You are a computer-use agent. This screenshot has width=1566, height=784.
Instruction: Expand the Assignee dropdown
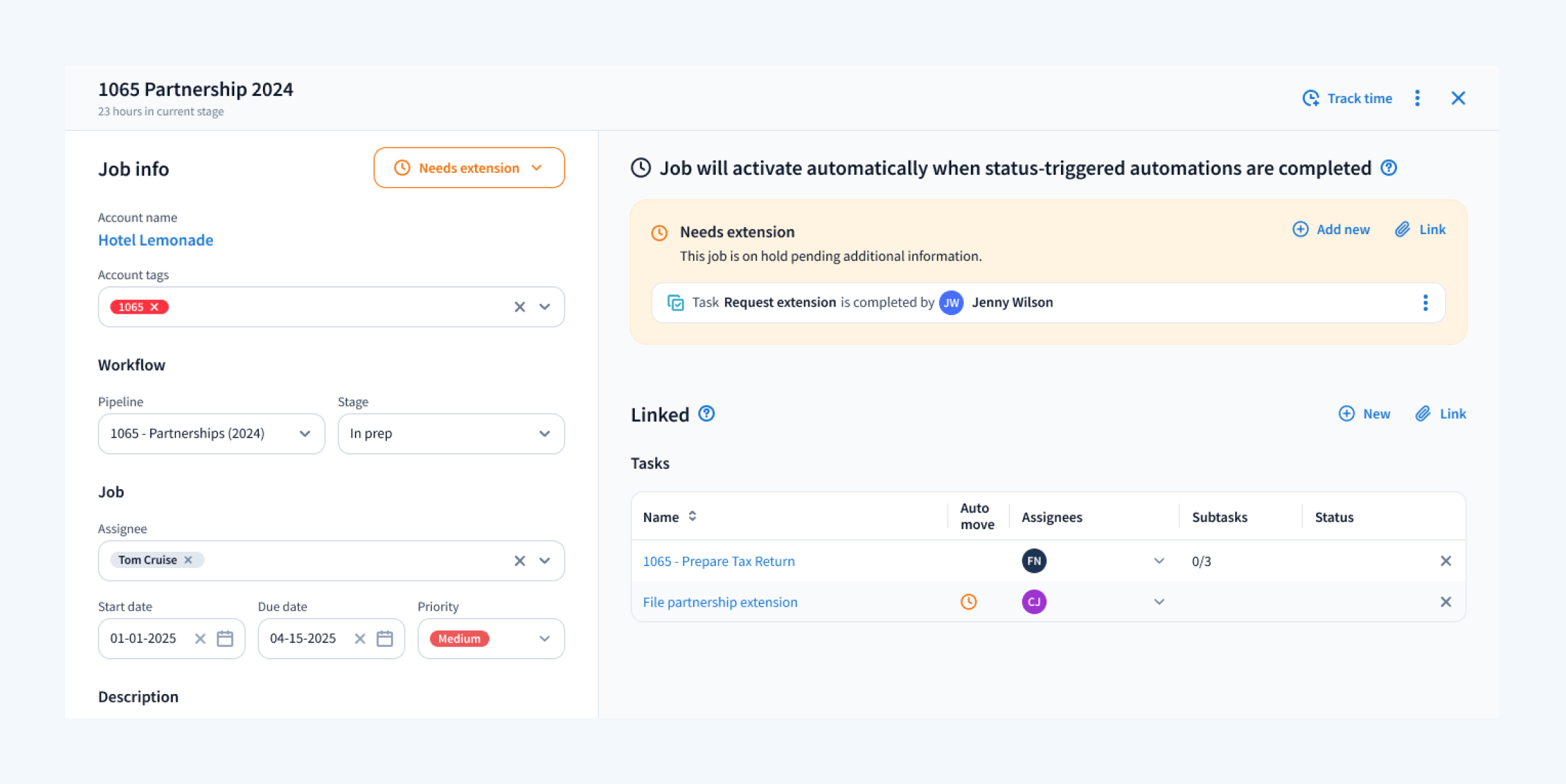(545, 561)
